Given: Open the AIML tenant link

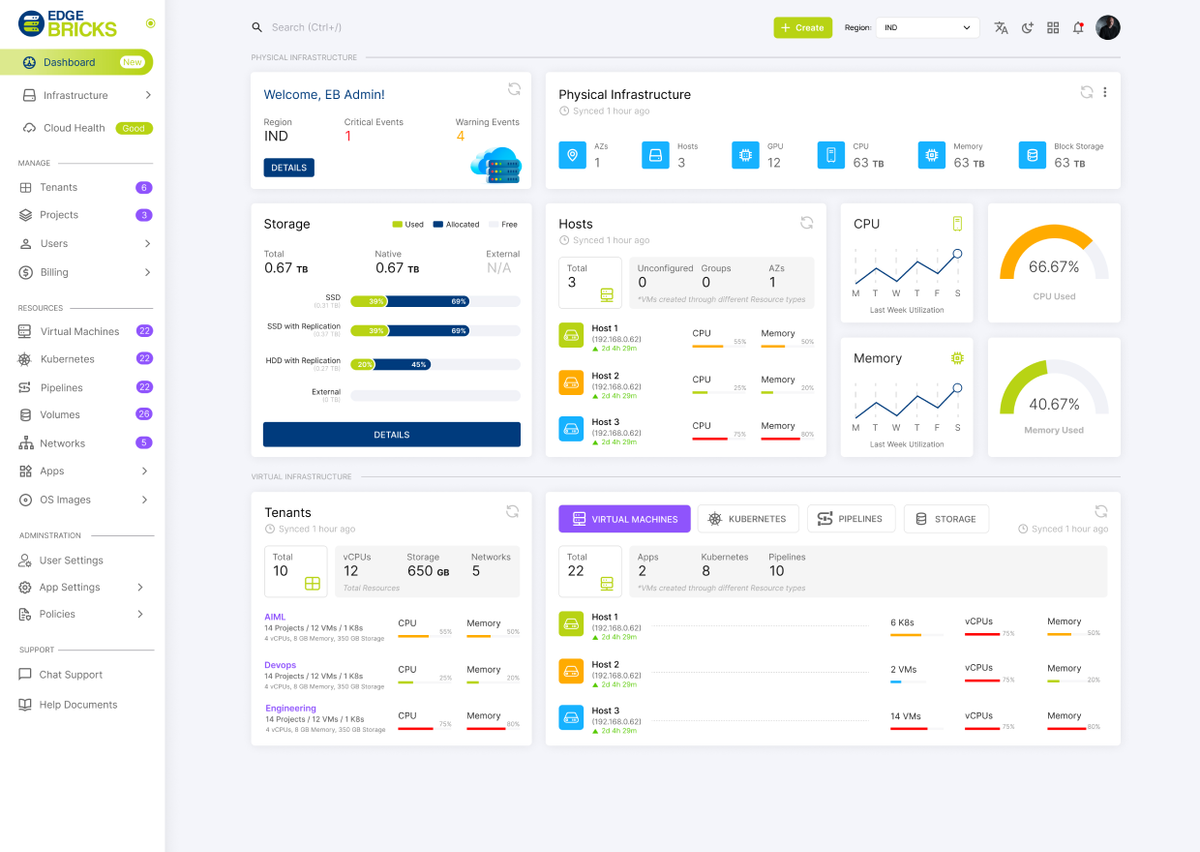Looking at the screenshot, I should (x=275, y=617).
